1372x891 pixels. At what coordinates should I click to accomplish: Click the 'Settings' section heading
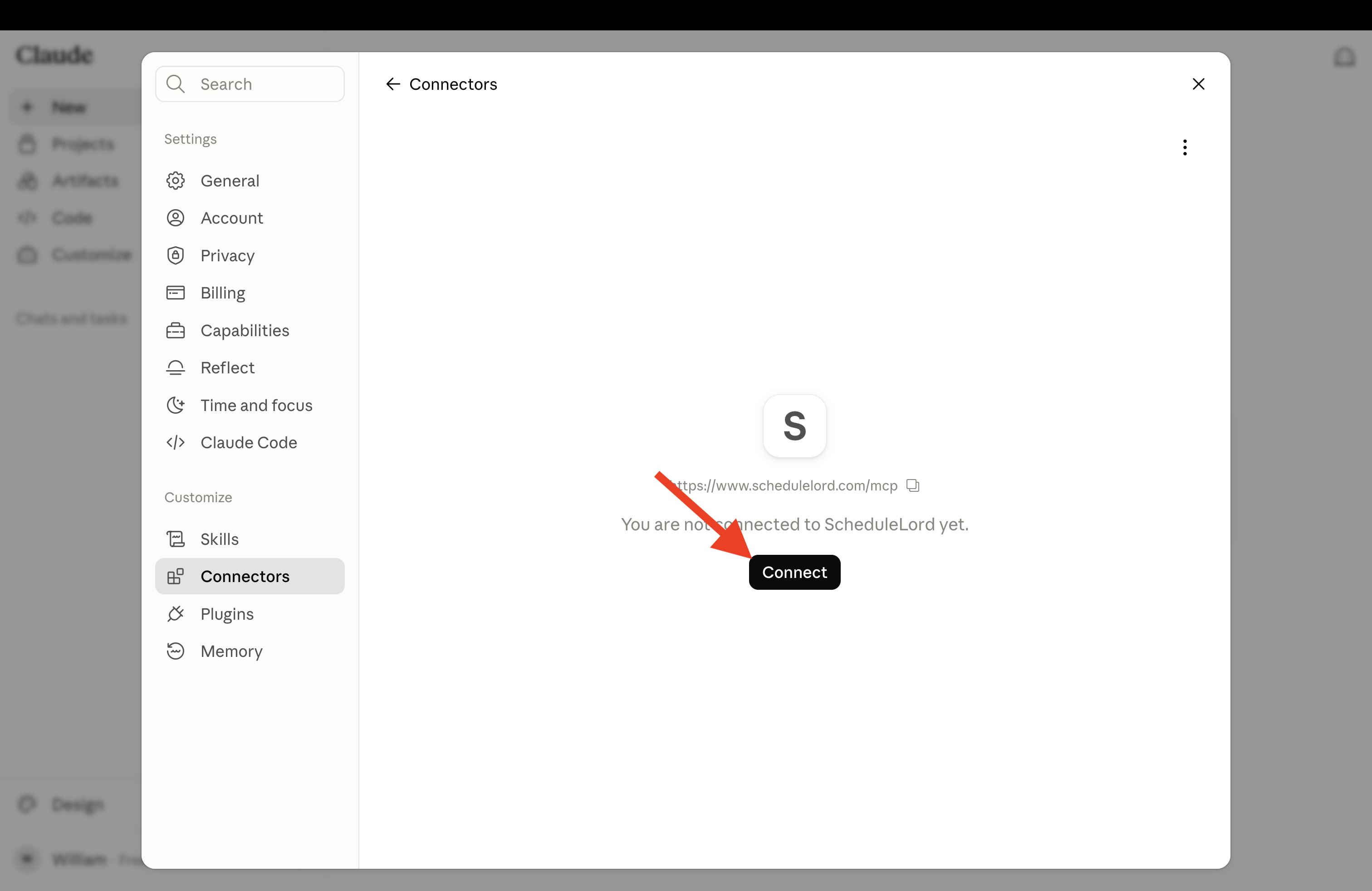(x=190, y=139)
